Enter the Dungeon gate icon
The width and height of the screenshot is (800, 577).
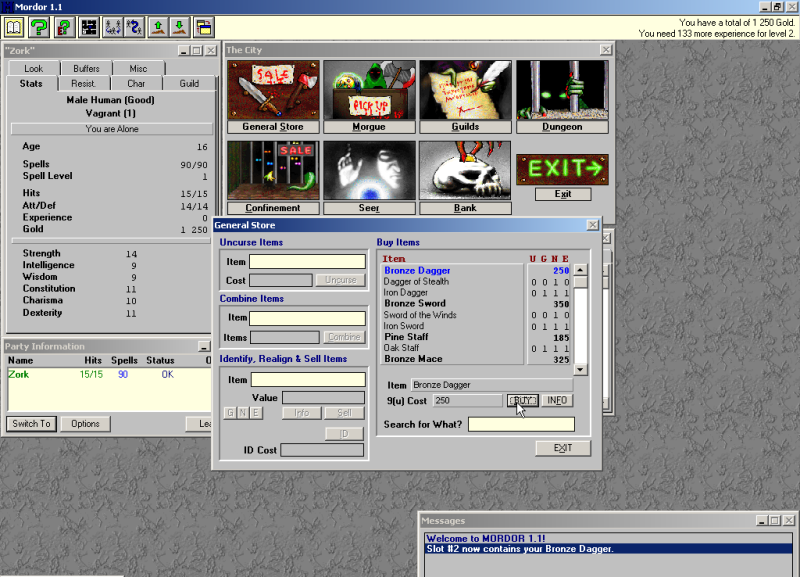click(x=561, y=90)
